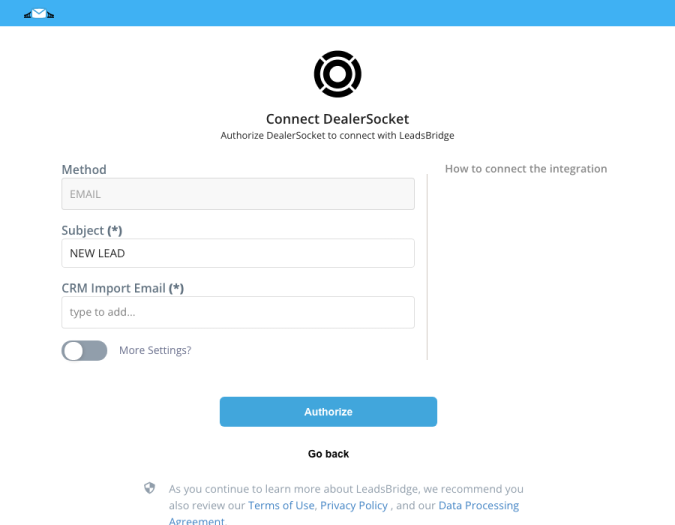Click the Connect DealerSocket title
This screenshot has height=525, width=675.
(x=338, y=119)
